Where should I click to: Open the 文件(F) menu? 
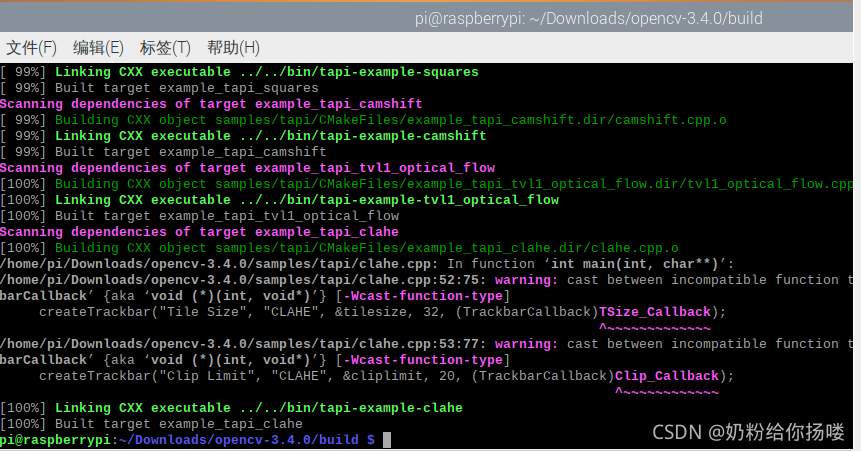point(31,48)
